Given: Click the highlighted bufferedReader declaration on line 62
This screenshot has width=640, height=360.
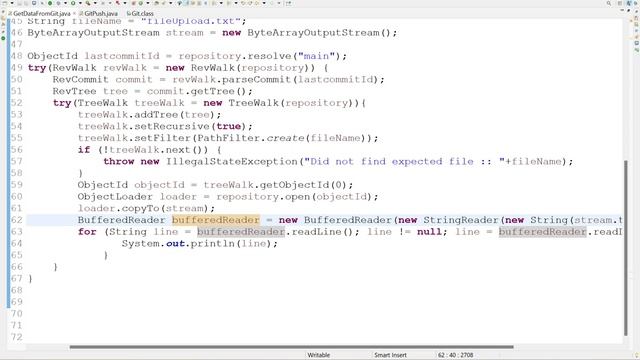Looking at the screenshot, I should pos(216,220).
